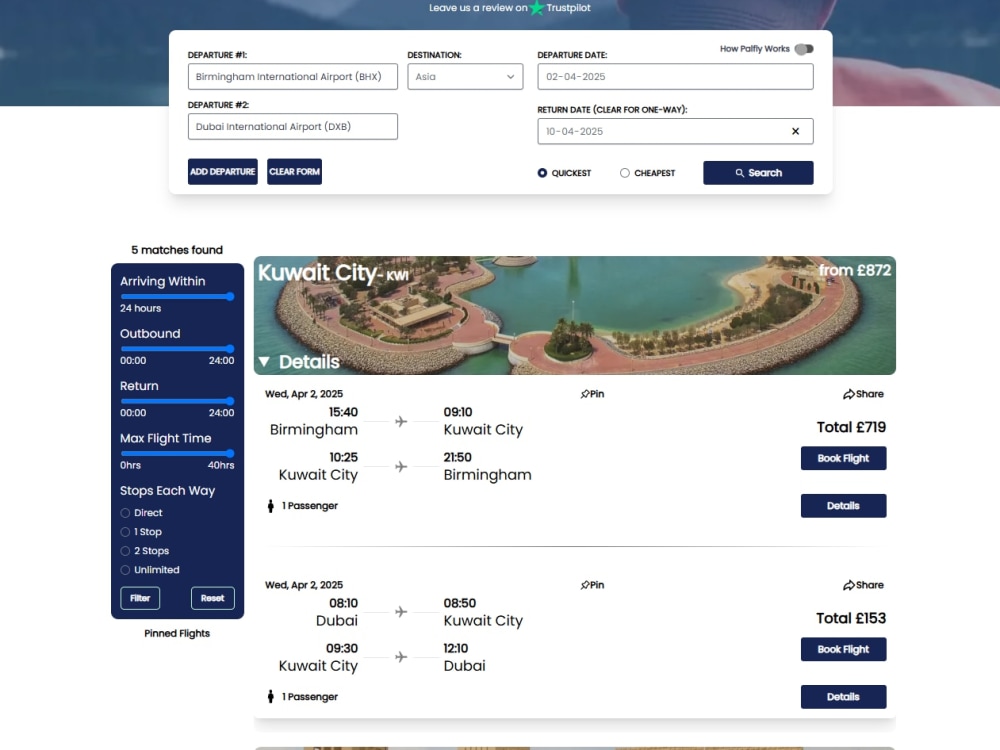Choose Unlimited under Stops Each Way
This screenshot has height=750, width=1000.
click(x=125, y=570)
